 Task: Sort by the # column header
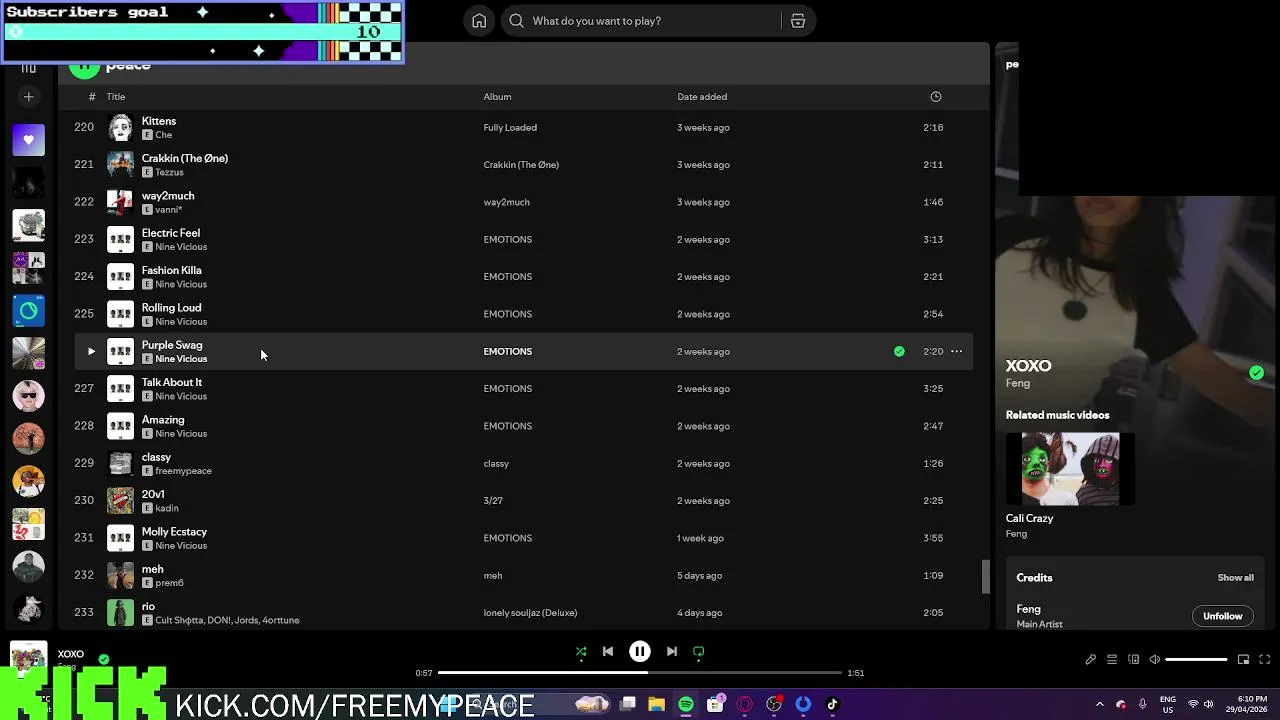coord(92,97)
